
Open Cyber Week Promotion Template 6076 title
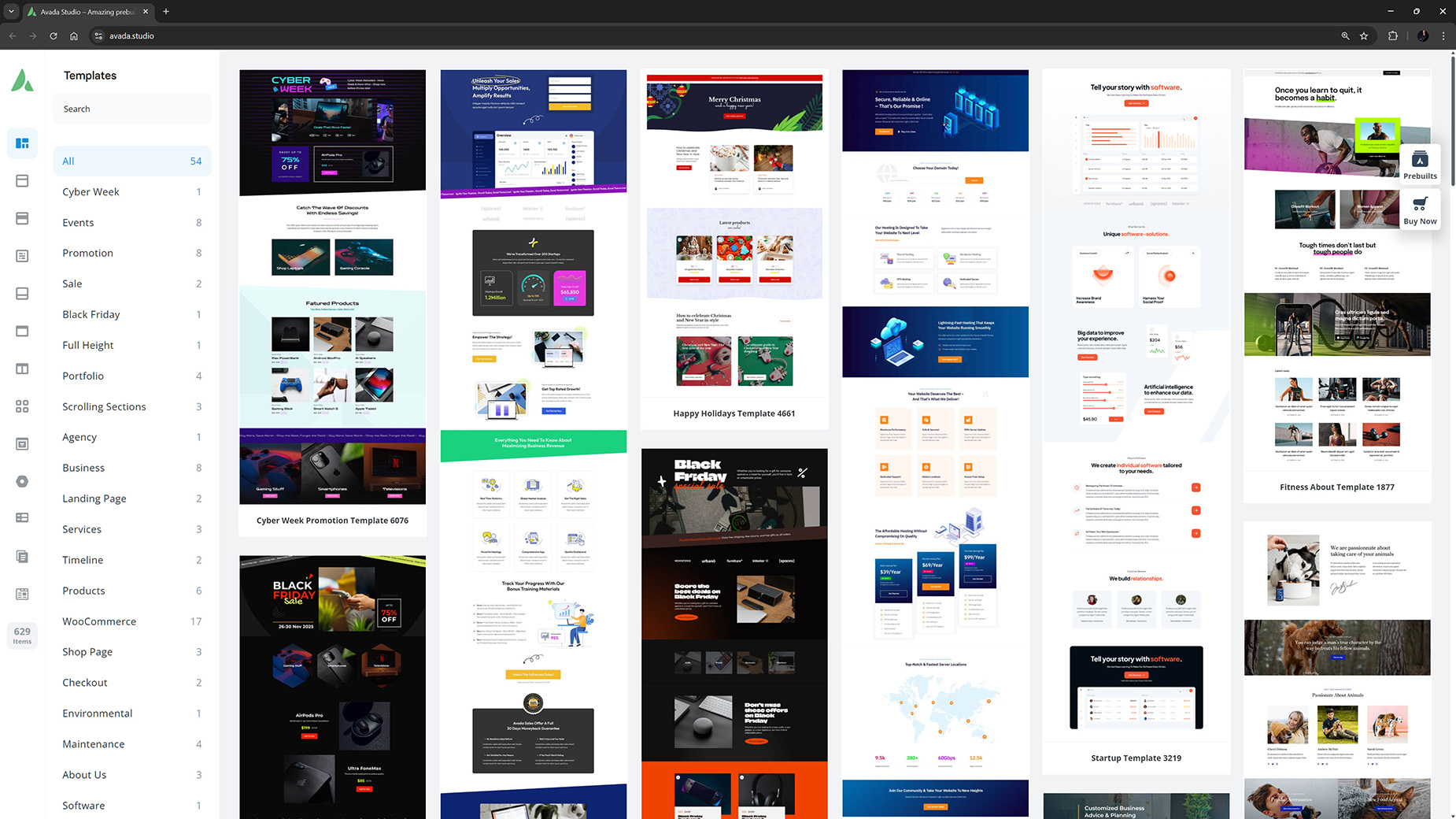(332, 521)
